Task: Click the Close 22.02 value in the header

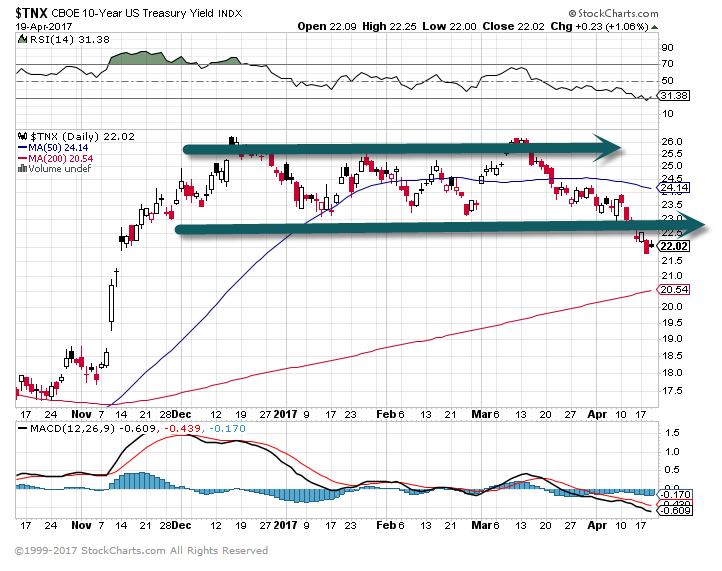Action: pyautogui.click(x=513, y=27)
